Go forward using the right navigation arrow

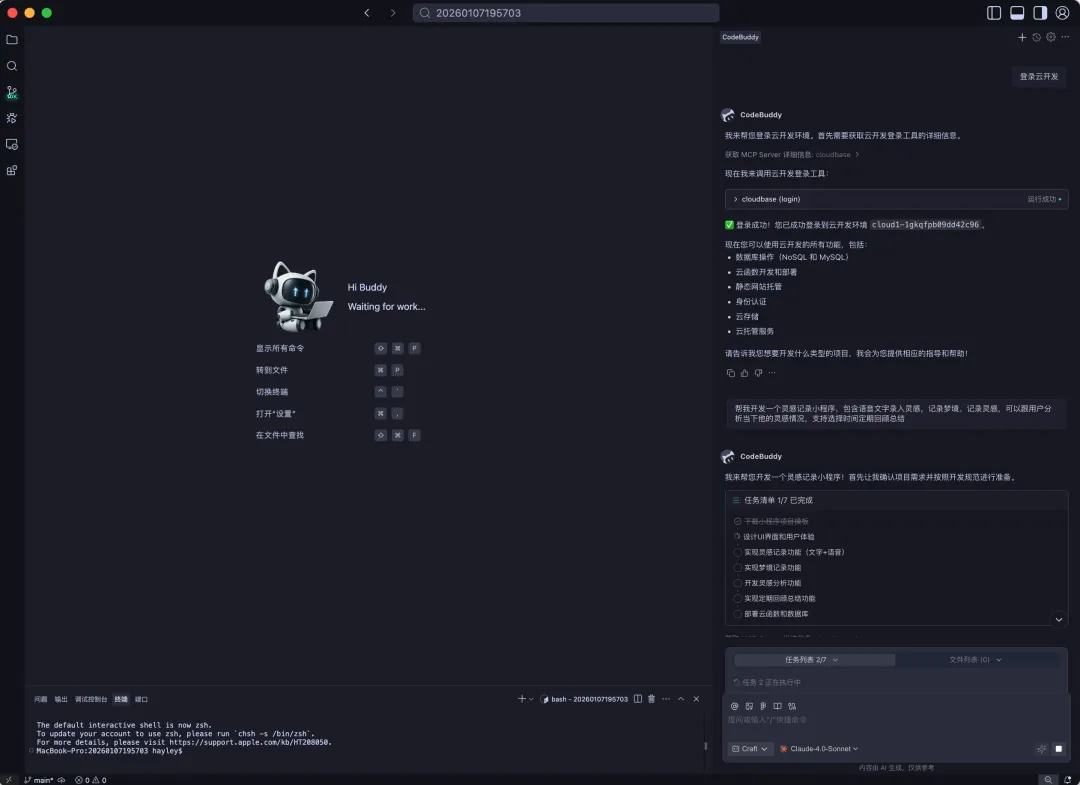click(x=393, y=13)
